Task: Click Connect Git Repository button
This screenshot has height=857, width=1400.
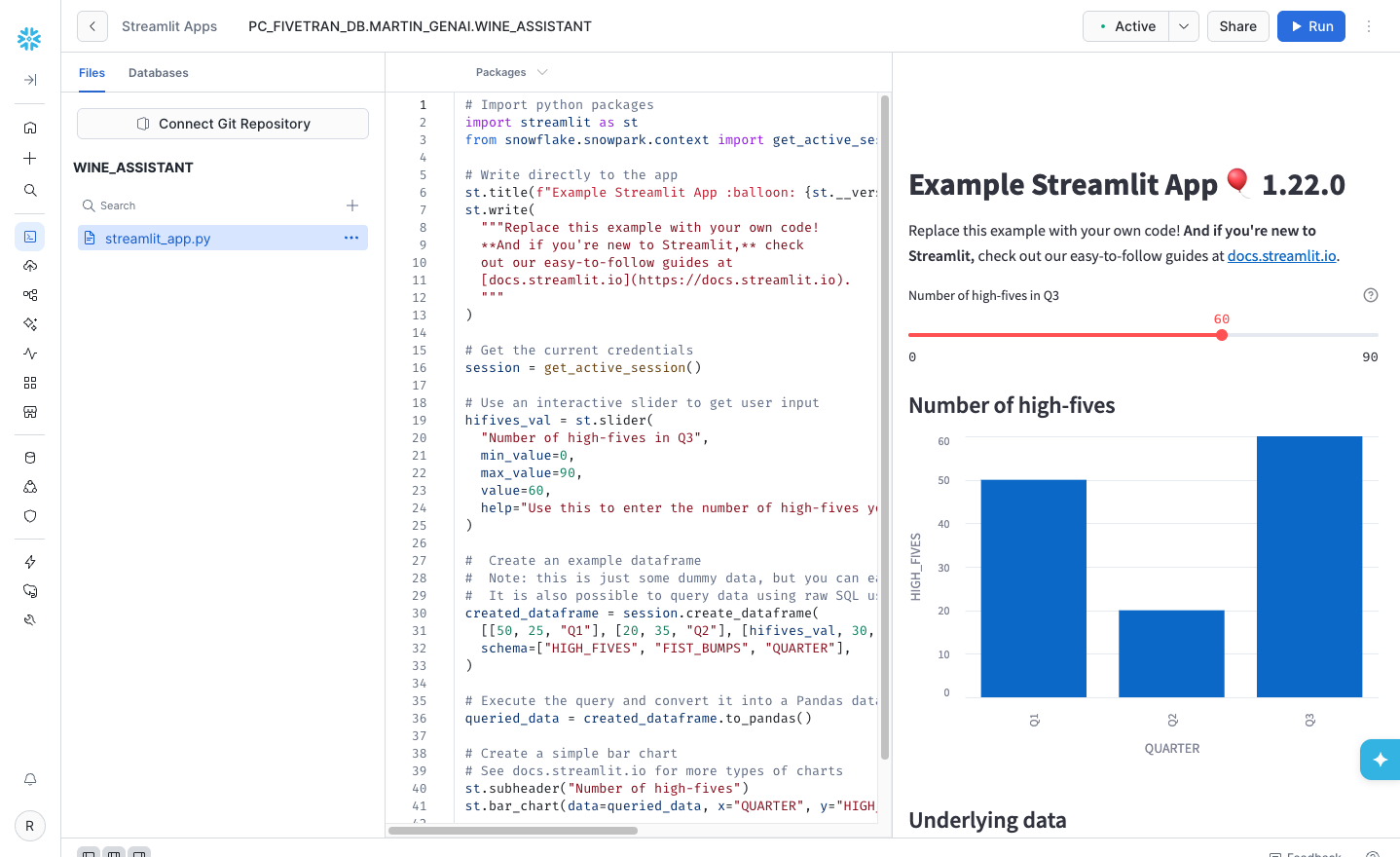Action: pyautogui.click(x=223, y=124)
